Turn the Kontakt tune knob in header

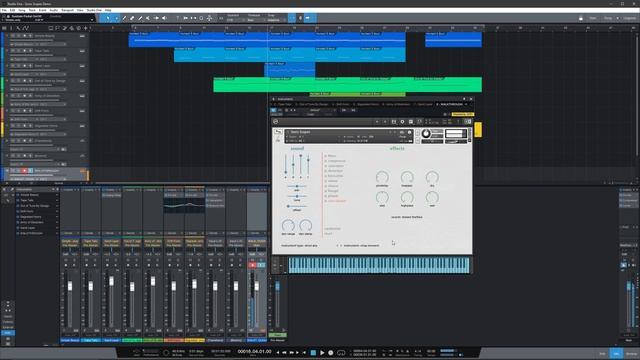(426, 133)
